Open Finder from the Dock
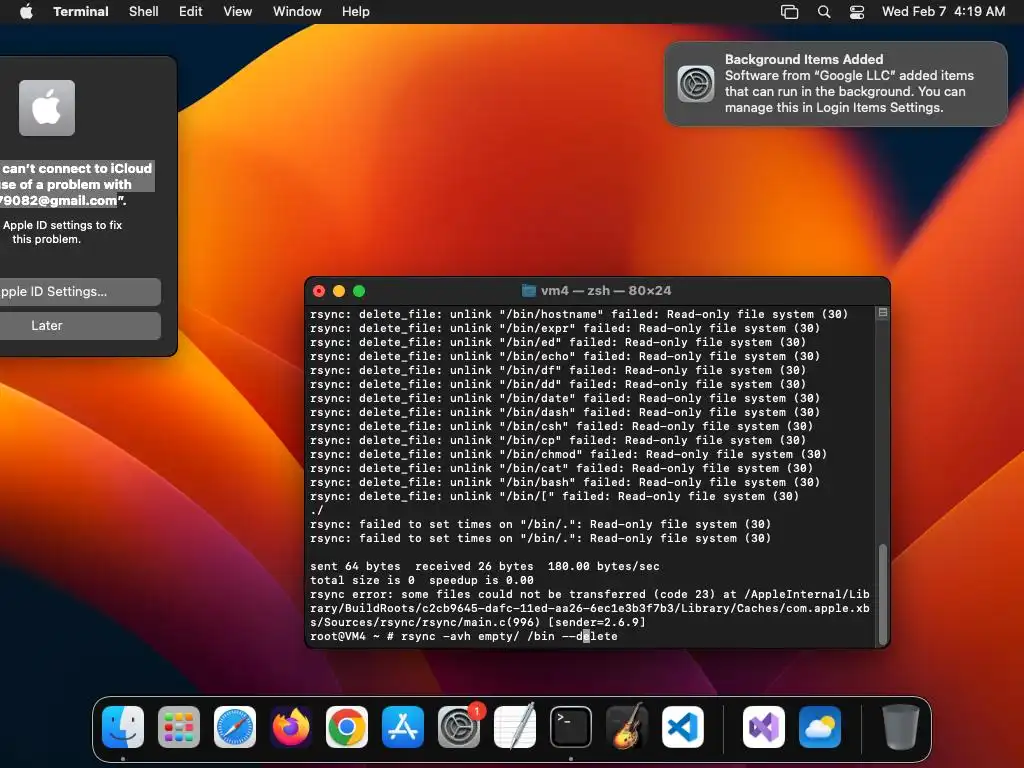The height and width of the screenshot is (768, 1024). 123,727
